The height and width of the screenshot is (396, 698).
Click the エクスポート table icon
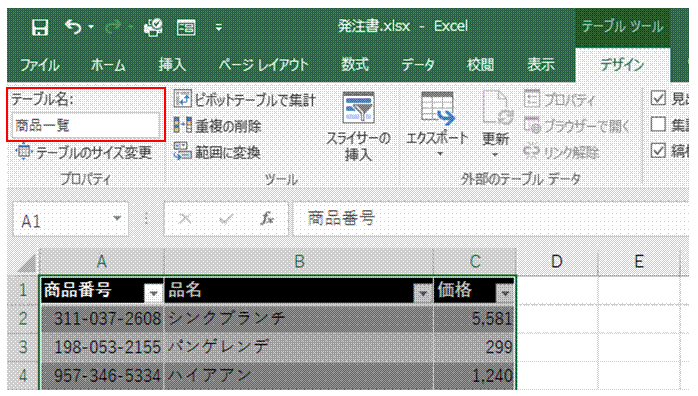pos(438,109)
